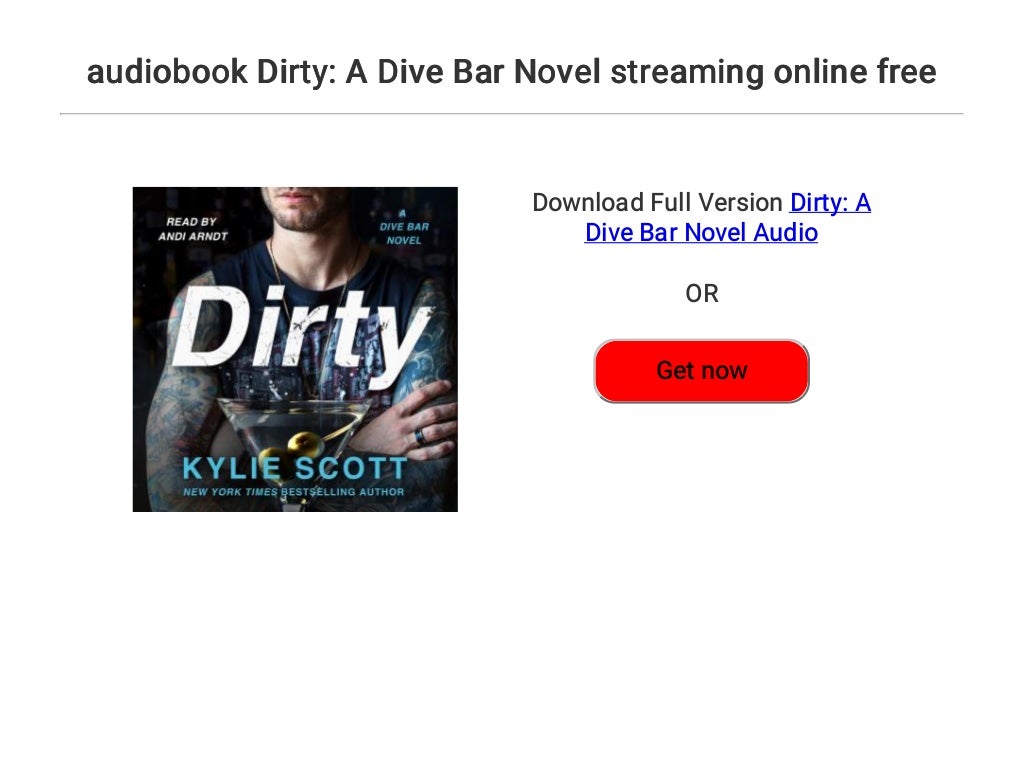Viewport: 1024px width, 768px height.
Task: Click the Kylie Scott author name on cover
Action: [295, 468]
